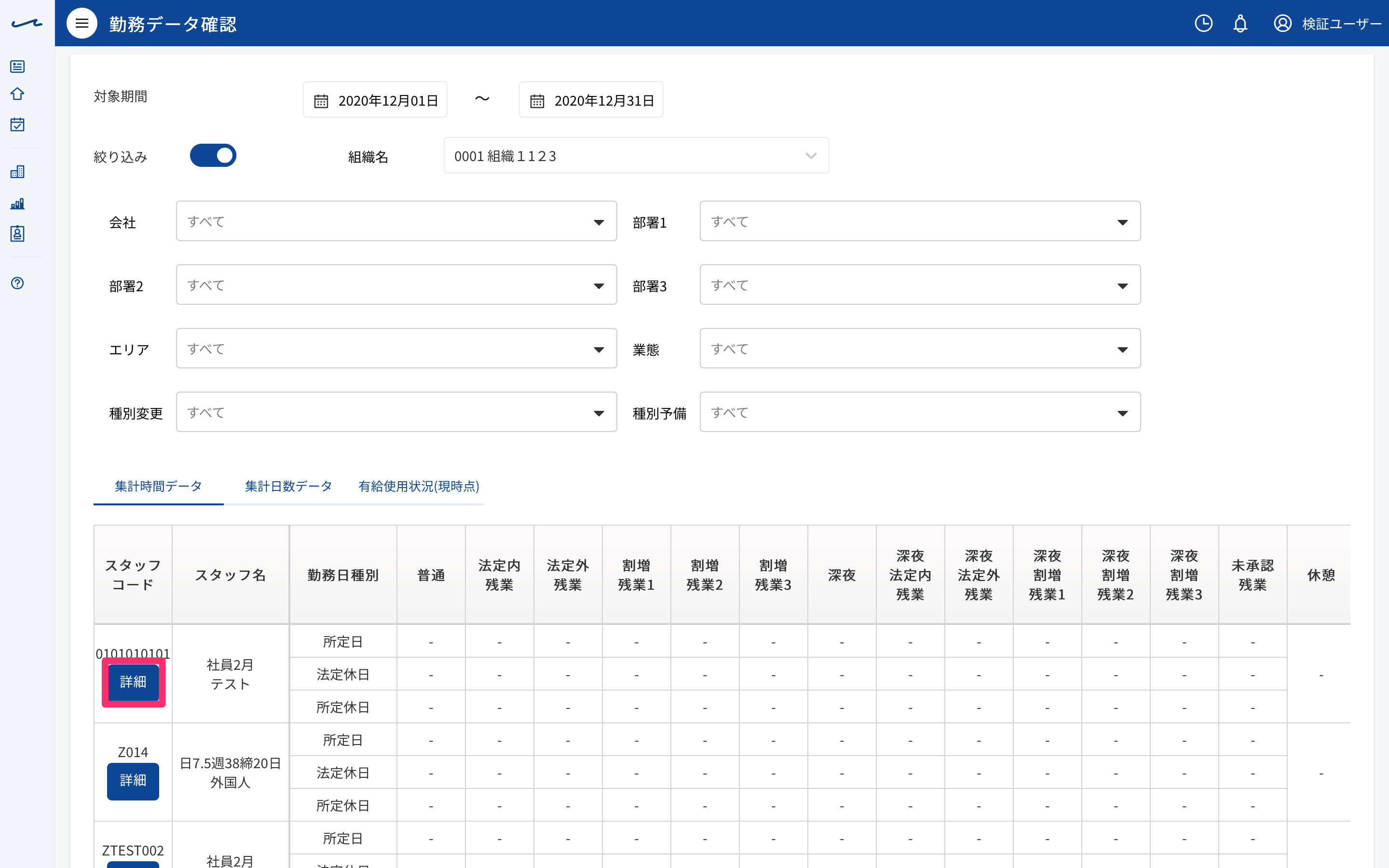The width and height of the screenshot is (1389, 868).
Task: Open the staff ID badge sidebar icon
Action: [x=17, y=234]
